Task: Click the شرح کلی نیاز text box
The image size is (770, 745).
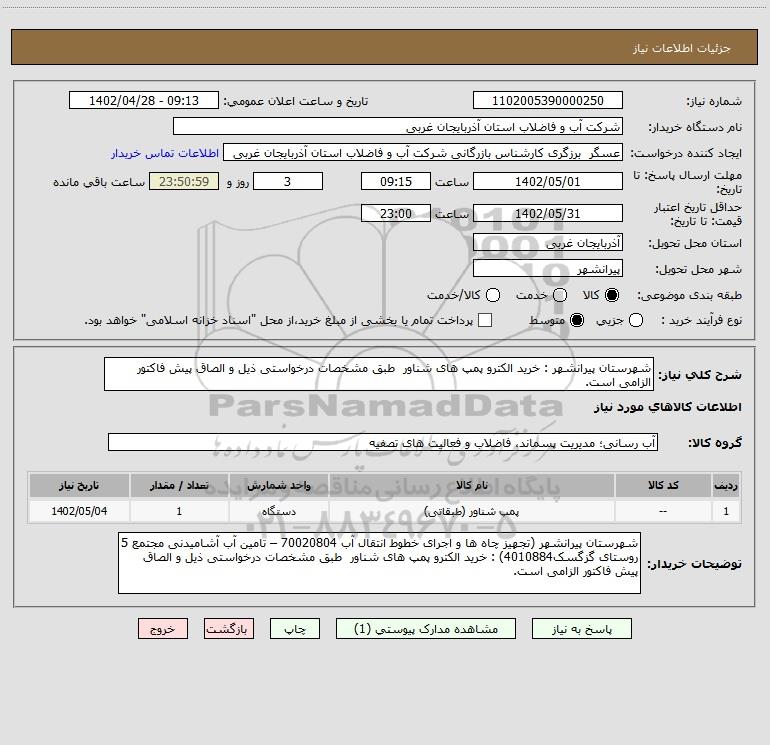Action: click(x=379, y=374)
